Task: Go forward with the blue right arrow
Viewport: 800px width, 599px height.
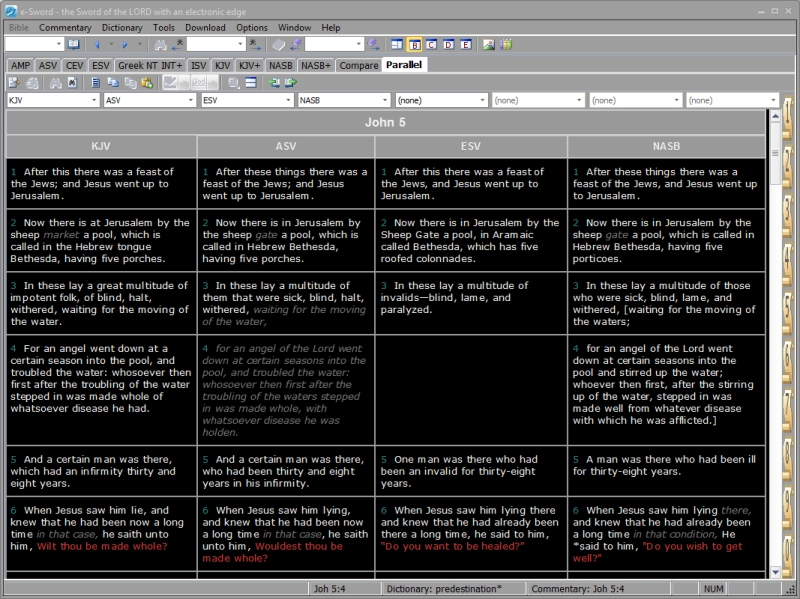Action: pos(124,45)
